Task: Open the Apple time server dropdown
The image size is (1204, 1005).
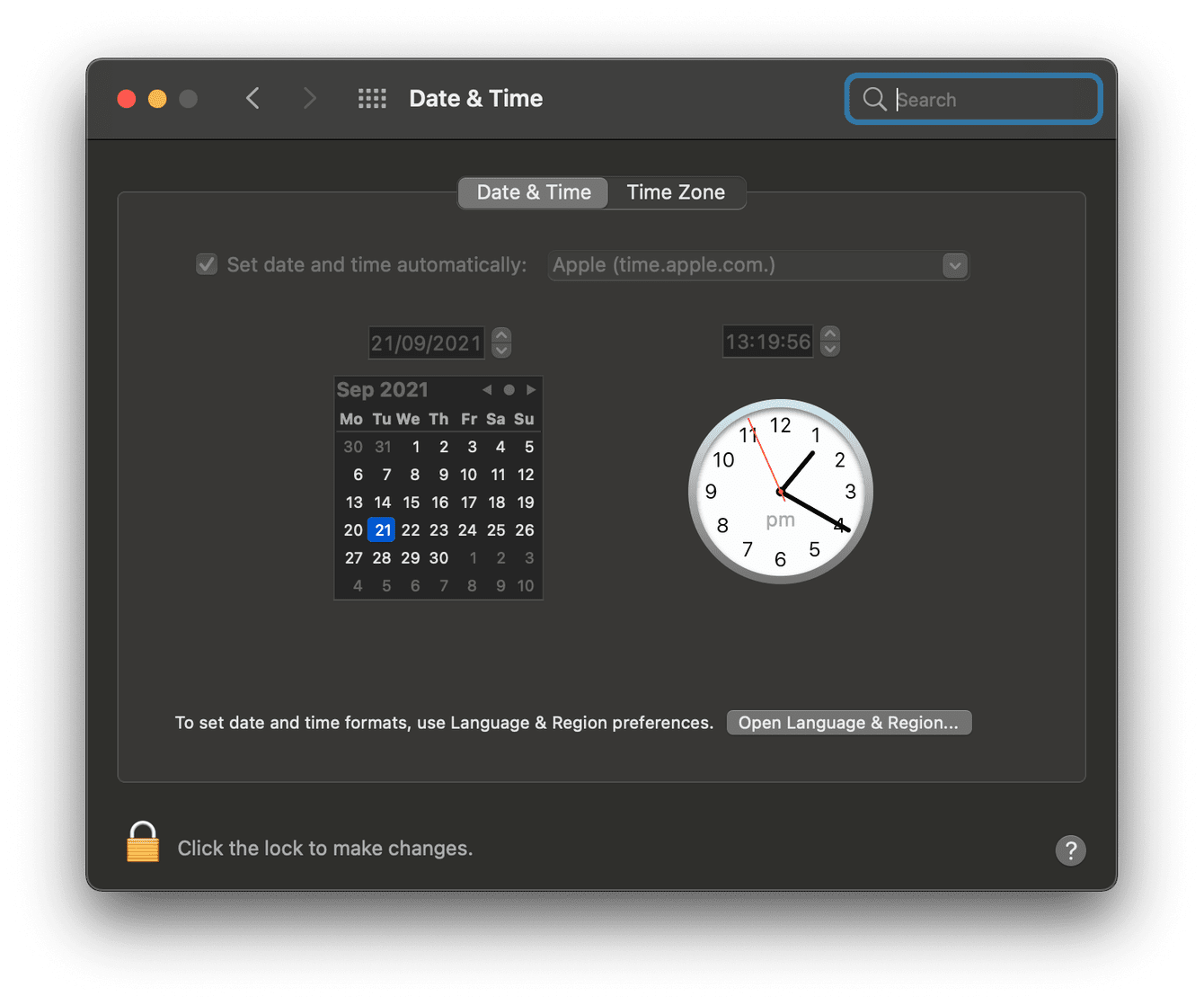Action: point(954,265)
